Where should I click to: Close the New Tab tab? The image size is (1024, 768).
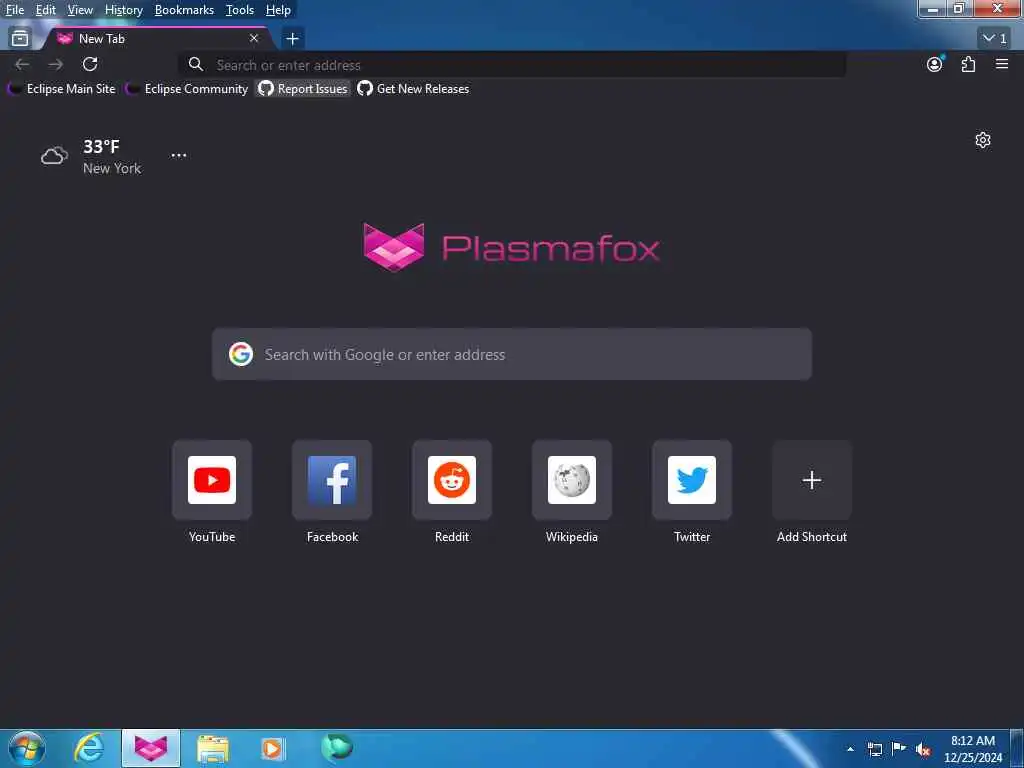[x=254, y=39]
